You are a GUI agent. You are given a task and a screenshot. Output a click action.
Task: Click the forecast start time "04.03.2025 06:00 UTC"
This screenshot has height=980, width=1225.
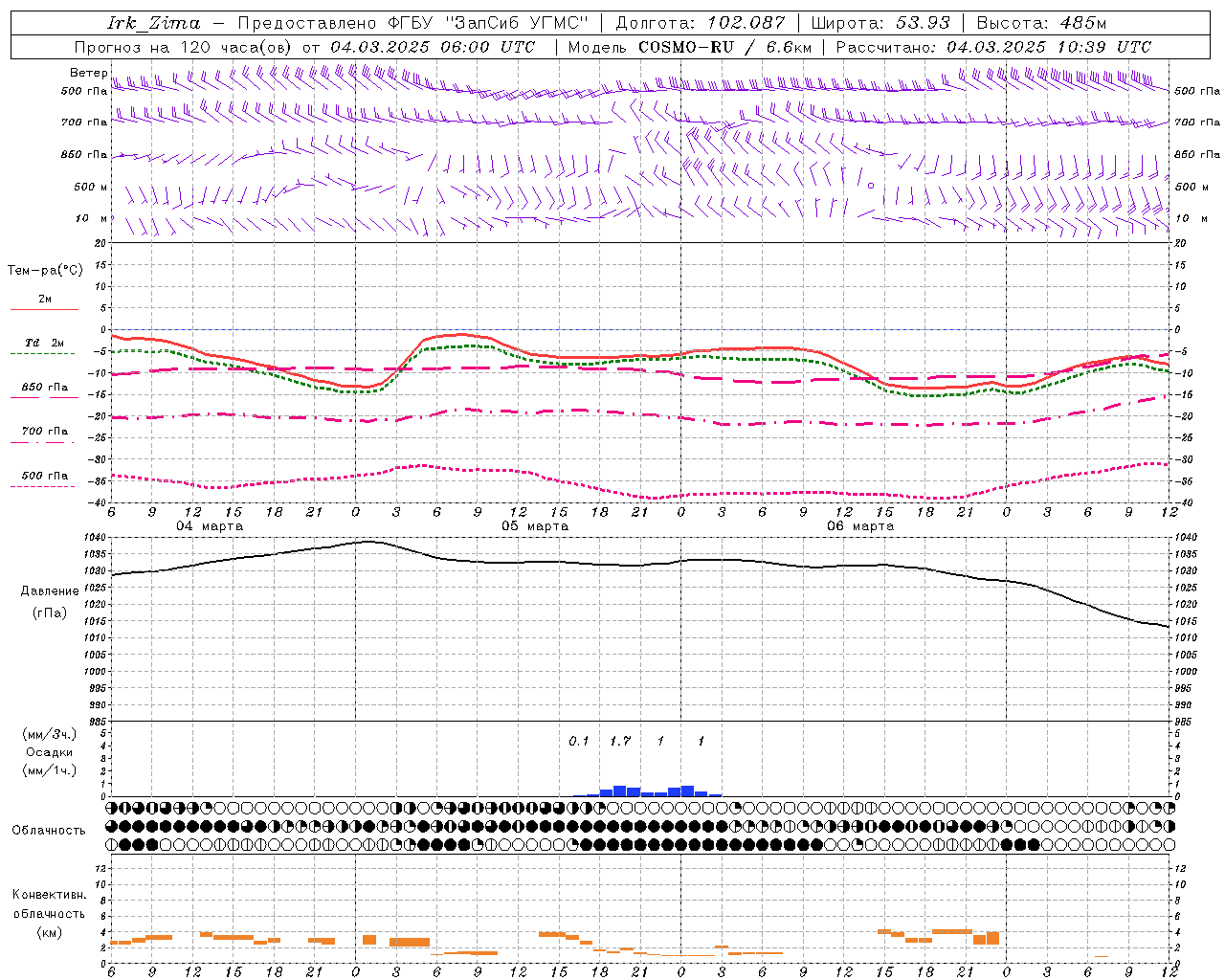click(x=433, y=47)
